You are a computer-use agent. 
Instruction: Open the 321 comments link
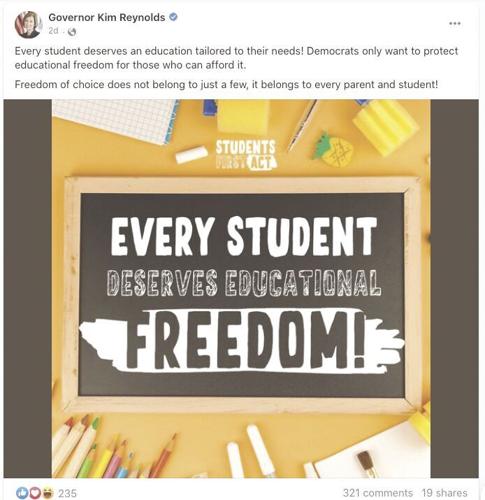(x=378, y=493)
